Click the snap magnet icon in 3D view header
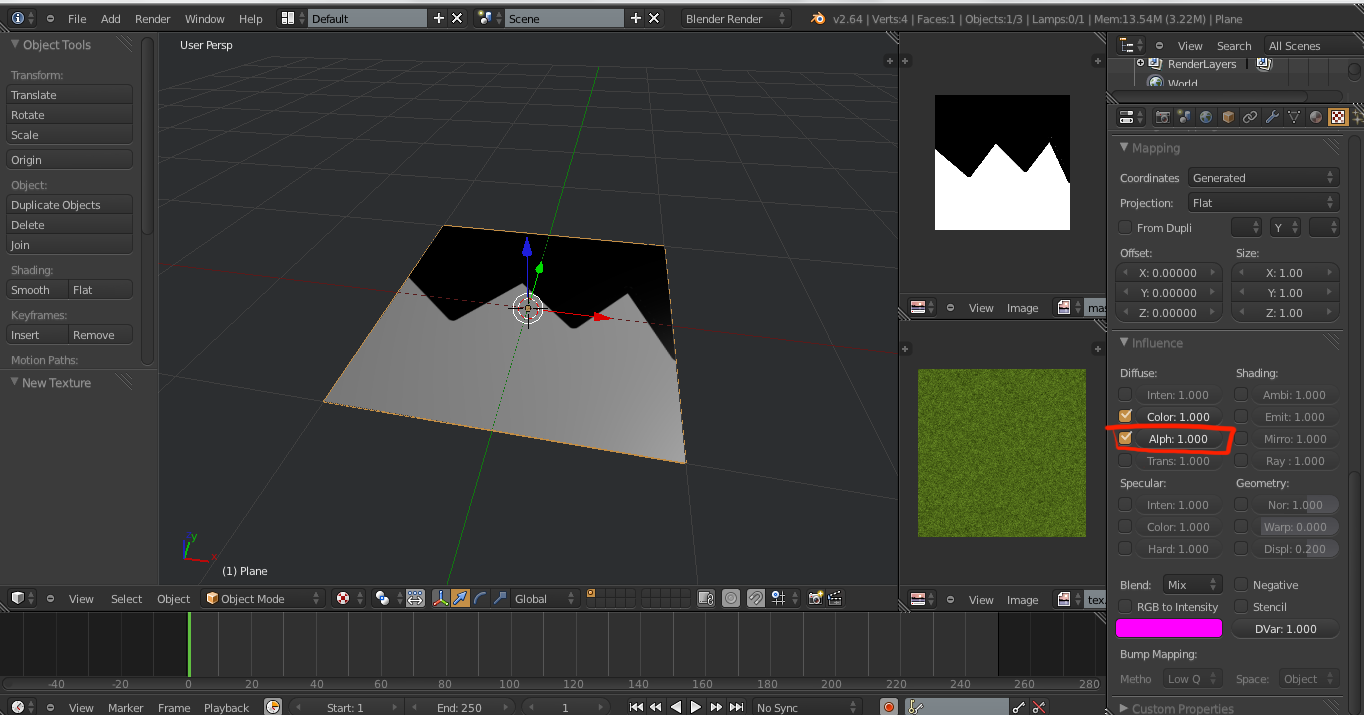Screen dimensions: 1366x715 [756, 598]
